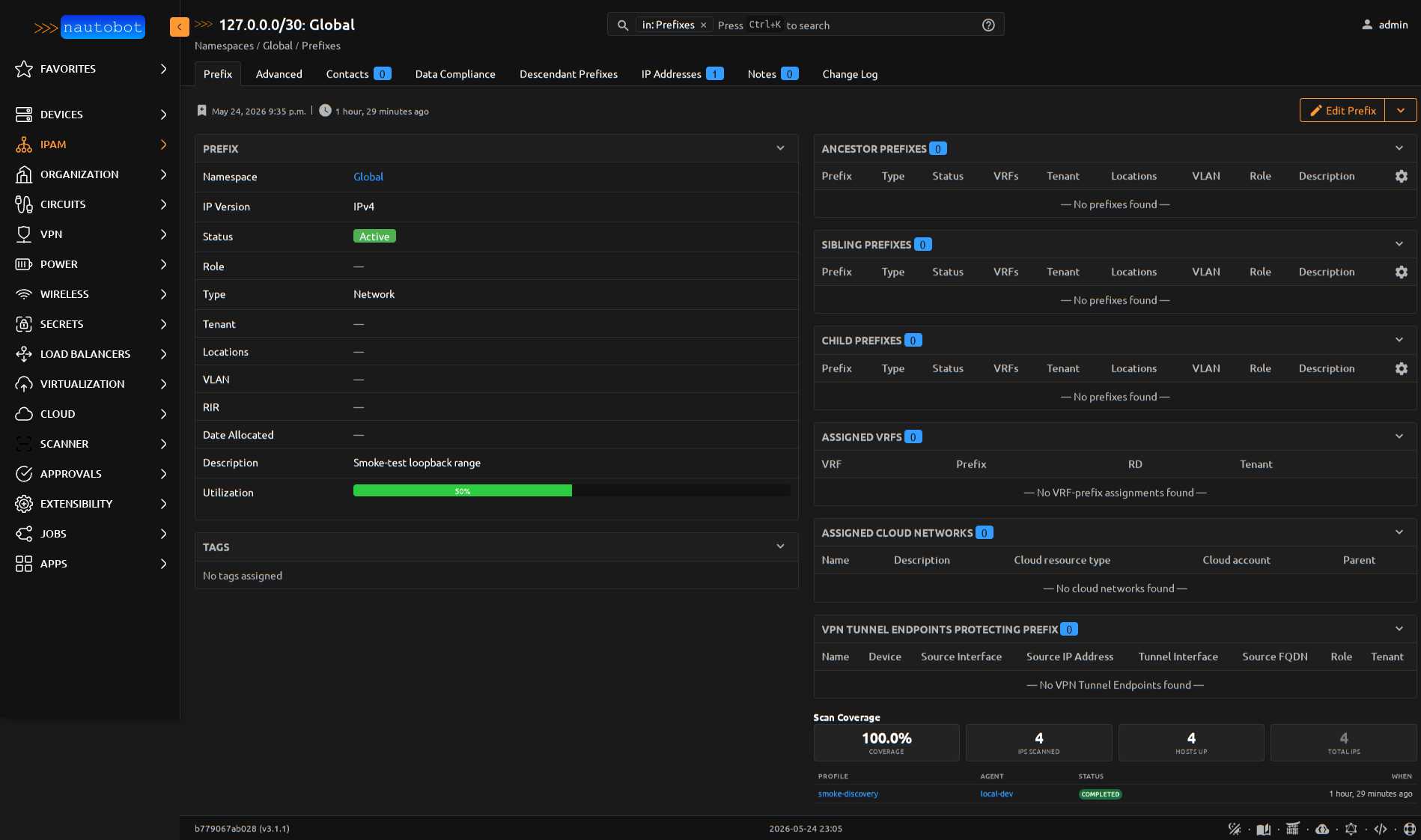Open search help question mark icon

click(x=988, y=25)
